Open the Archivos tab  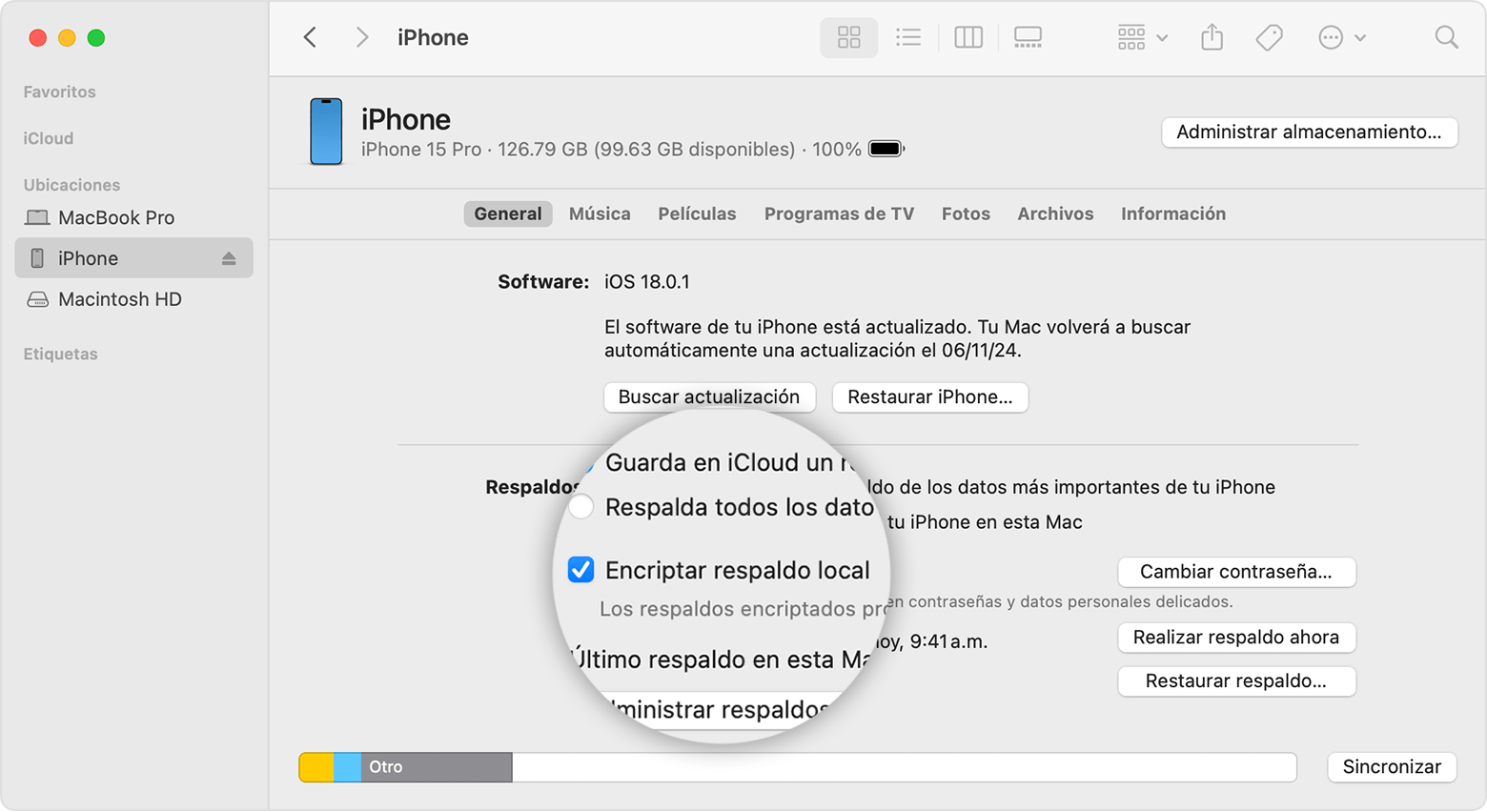1055,213
